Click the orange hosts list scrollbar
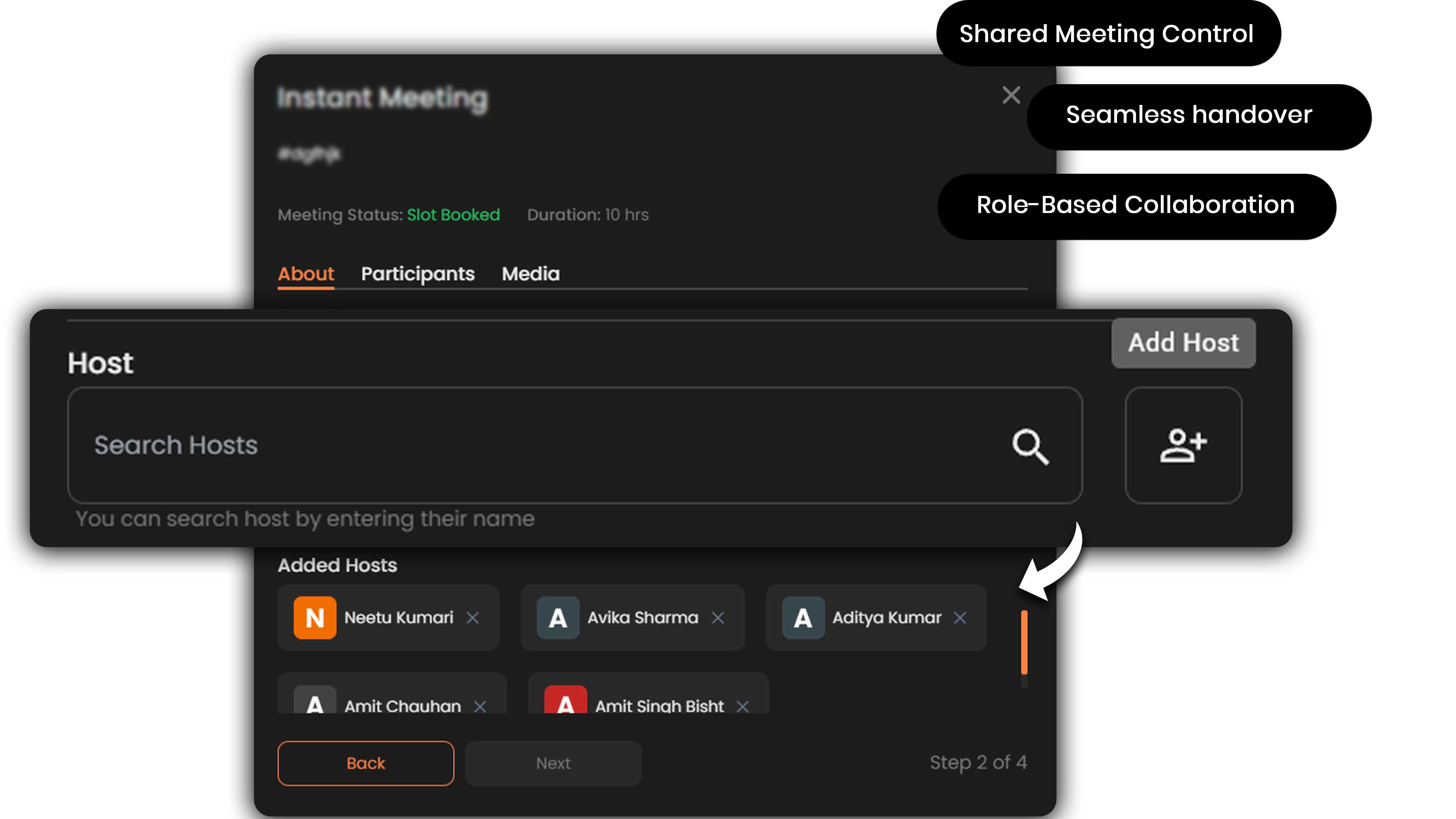1456x819 pixels. [x=1024, y=642]
